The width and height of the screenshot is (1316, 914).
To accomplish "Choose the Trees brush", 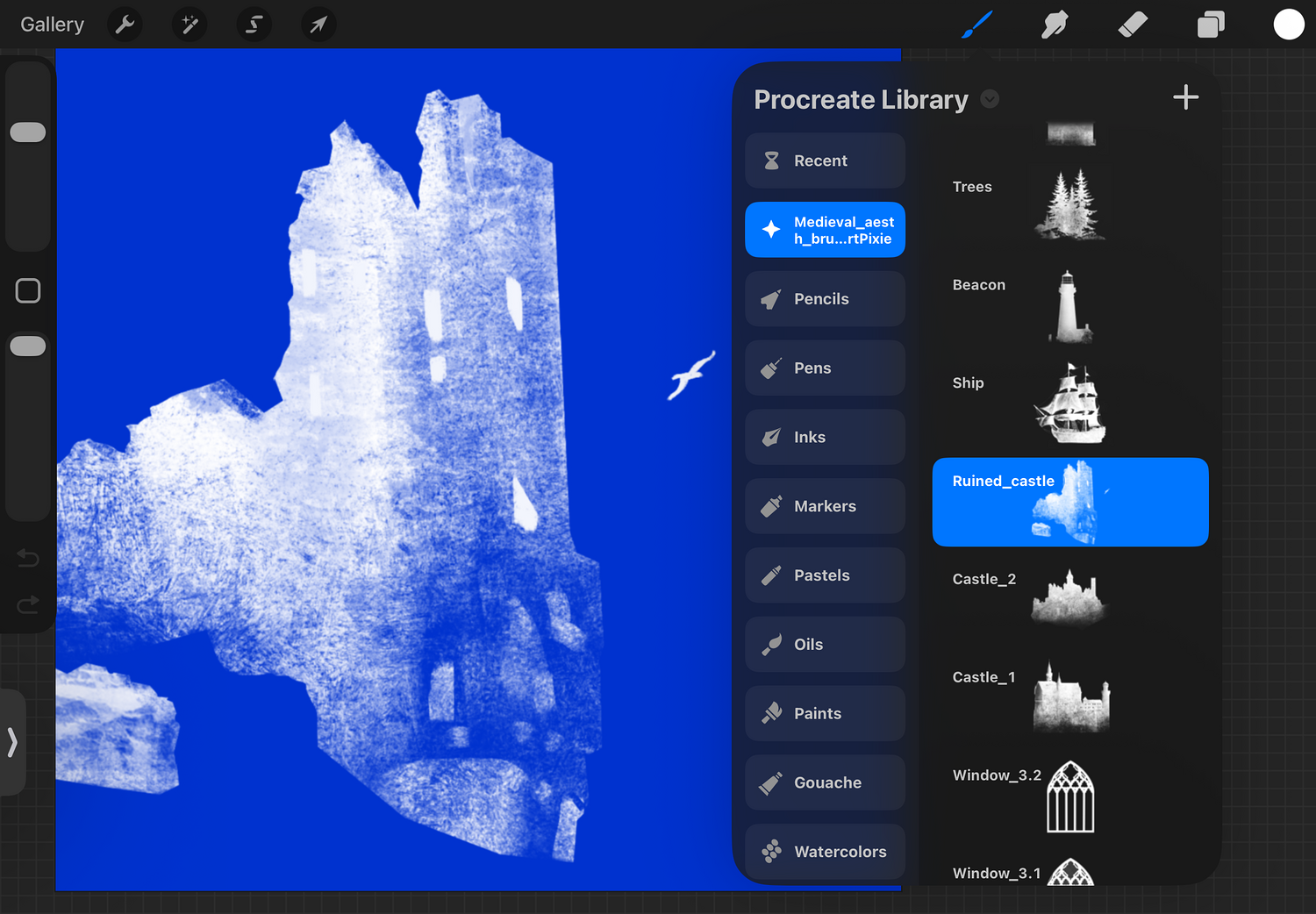I will [1070, 207].
